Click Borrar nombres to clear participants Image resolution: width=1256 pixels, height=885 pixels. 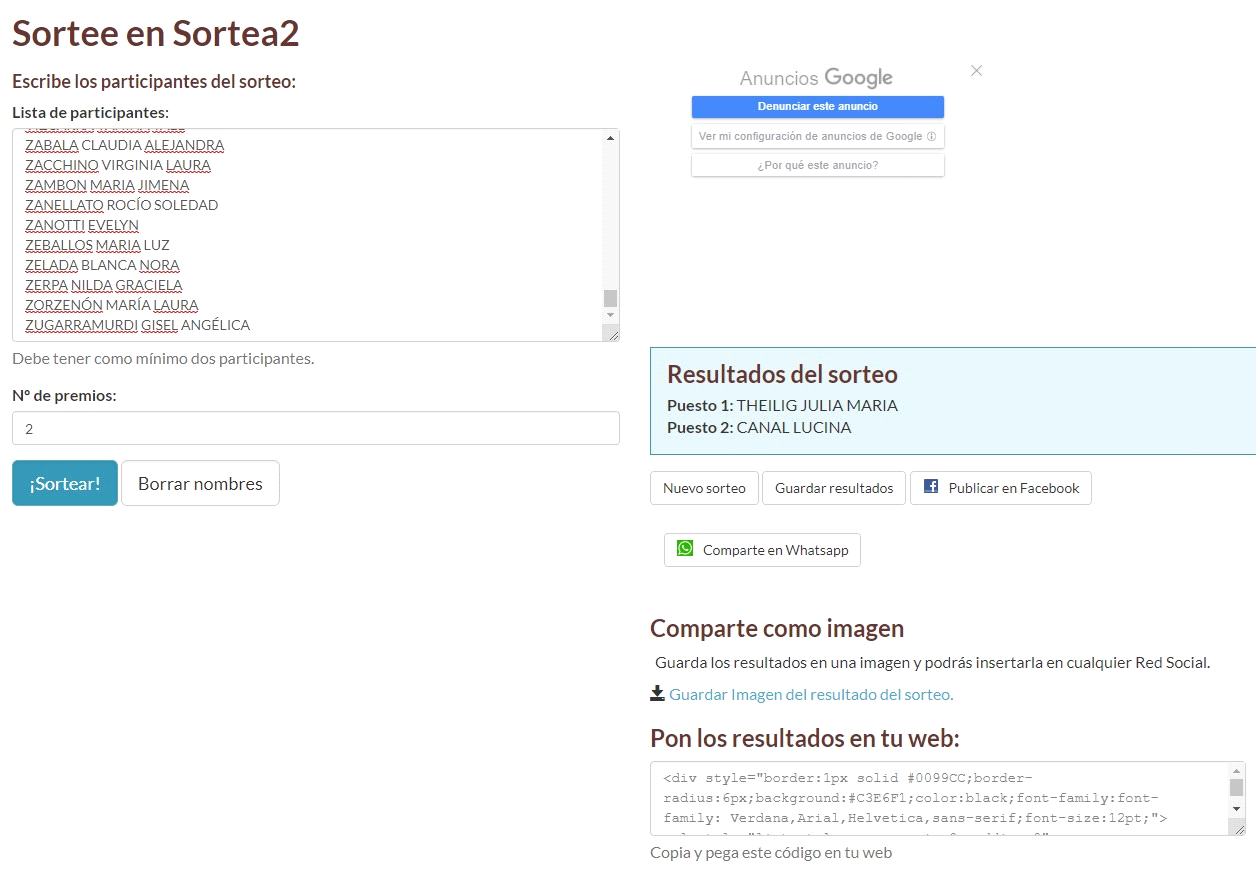pyautogui.click(x=200, y=483)
